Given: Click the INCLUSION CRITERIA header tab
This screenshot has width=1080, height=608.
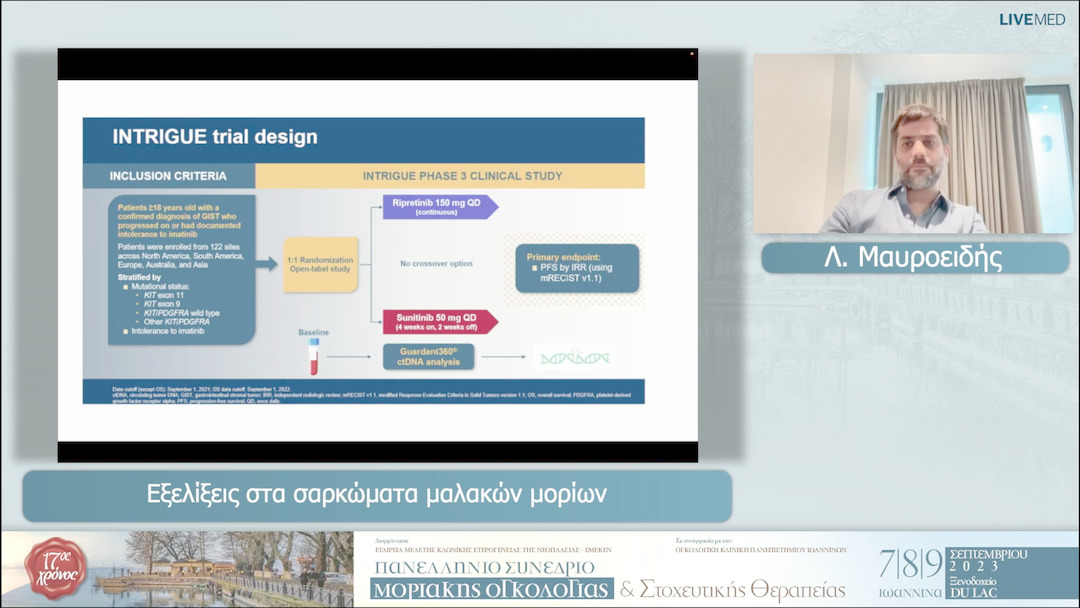Looking at the screenshot, I should (x=168, y=176).
